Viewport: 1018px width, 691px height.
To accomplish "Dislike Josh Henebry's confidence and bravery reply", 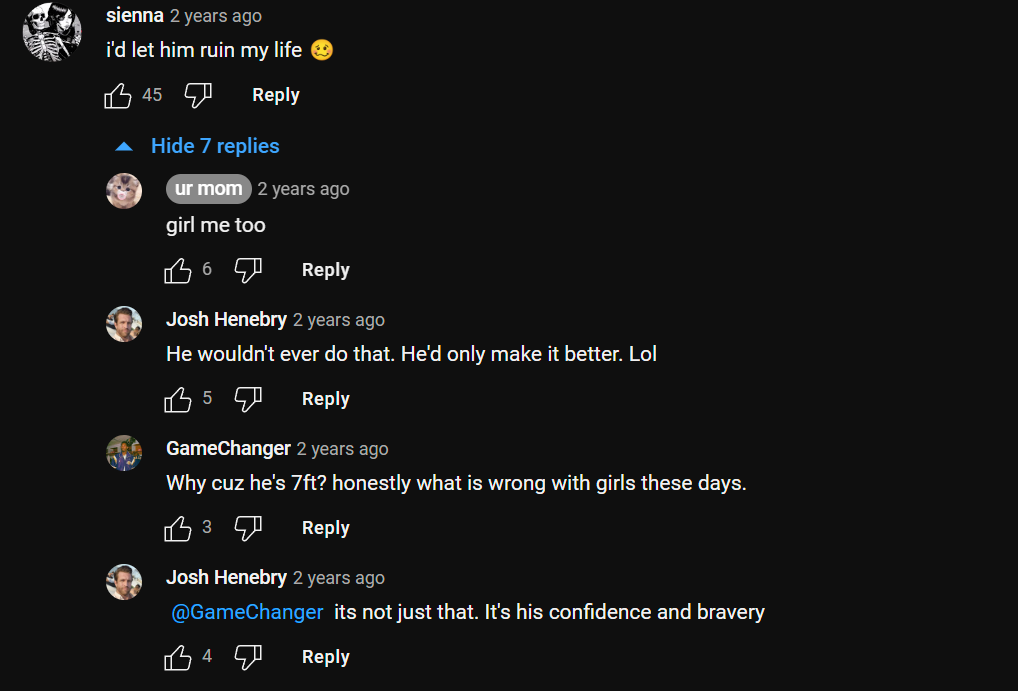I will pos(248,658).
